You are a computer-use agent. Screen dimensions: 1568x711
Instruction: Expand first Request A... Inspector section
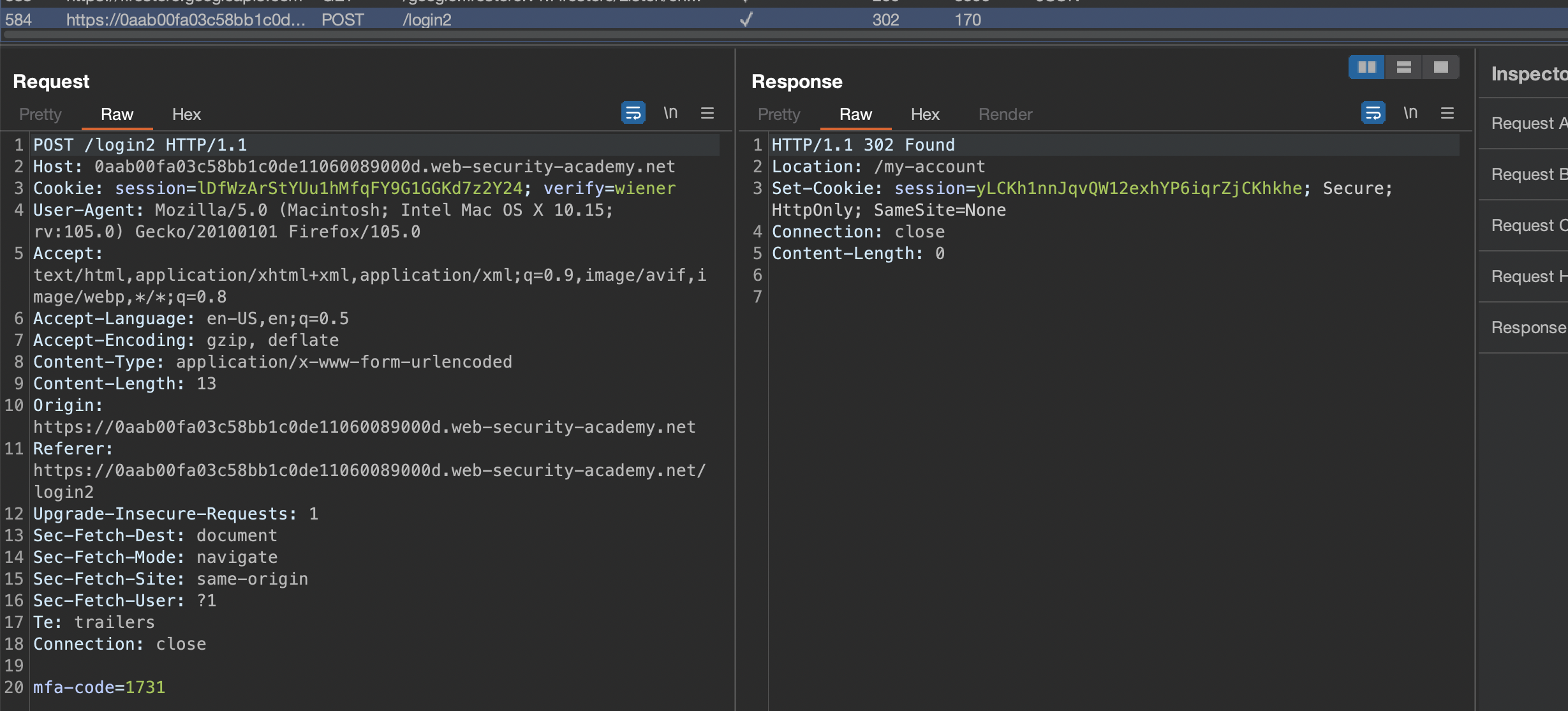click(1523, 123)
